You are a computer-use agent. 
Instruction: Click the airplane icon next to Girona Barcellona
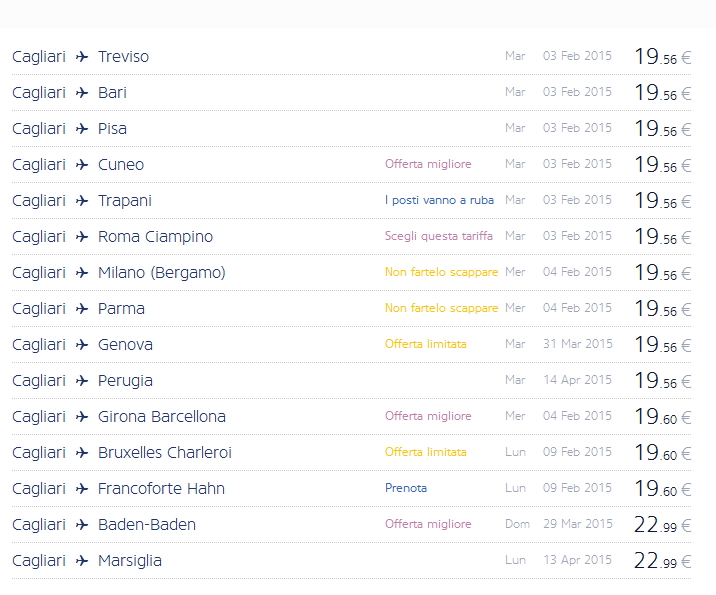82,417
